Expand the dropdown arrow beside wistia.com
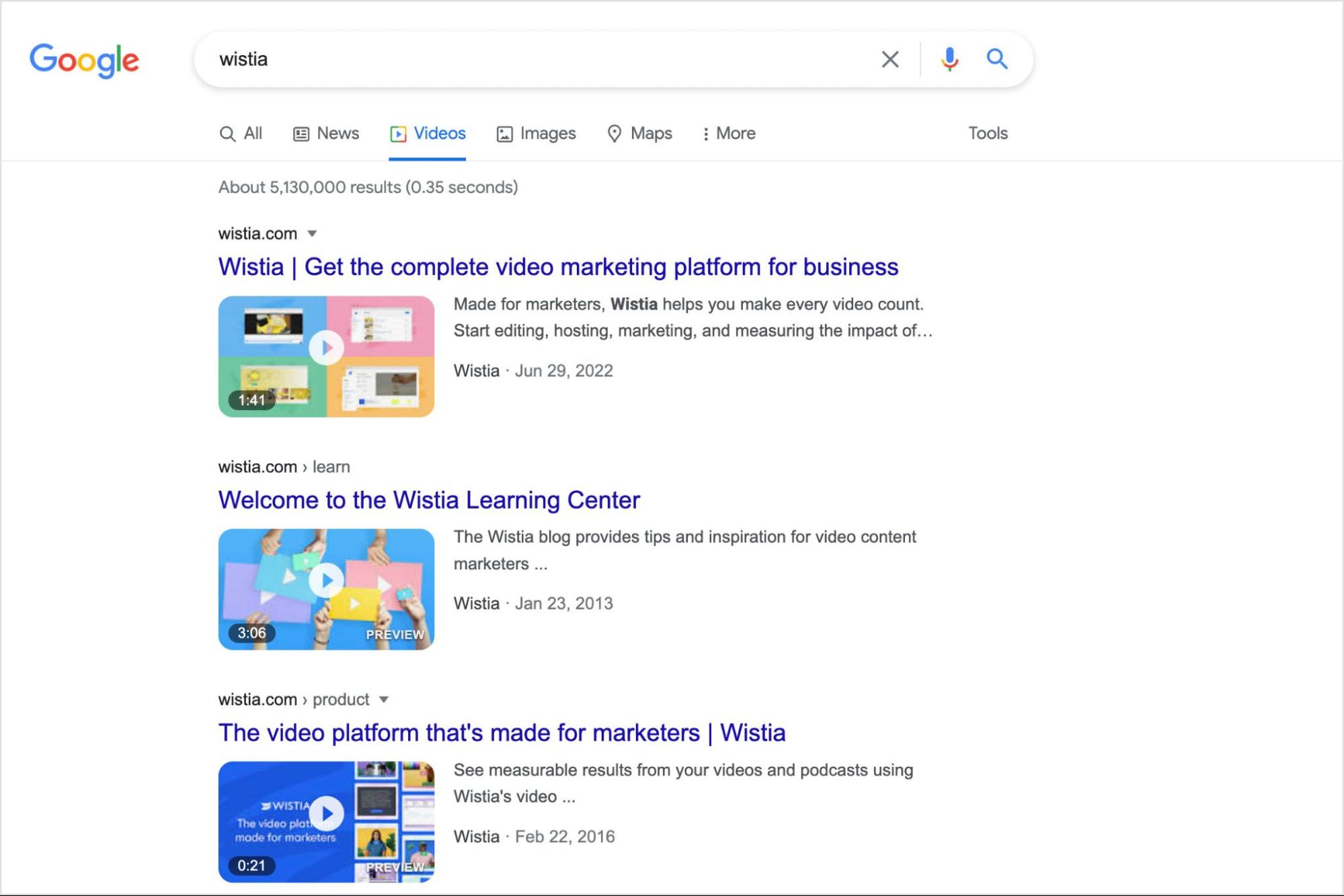Viewport: 1344px width, 896px height. pyautogui.click(x=312, y=233)
